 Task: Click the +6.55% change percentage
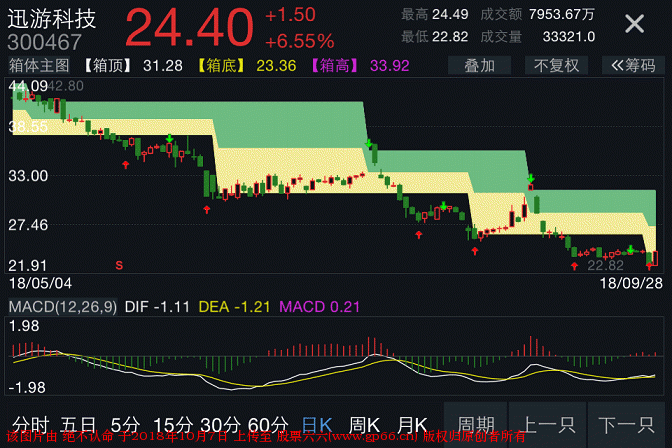(x=300, y=42)
